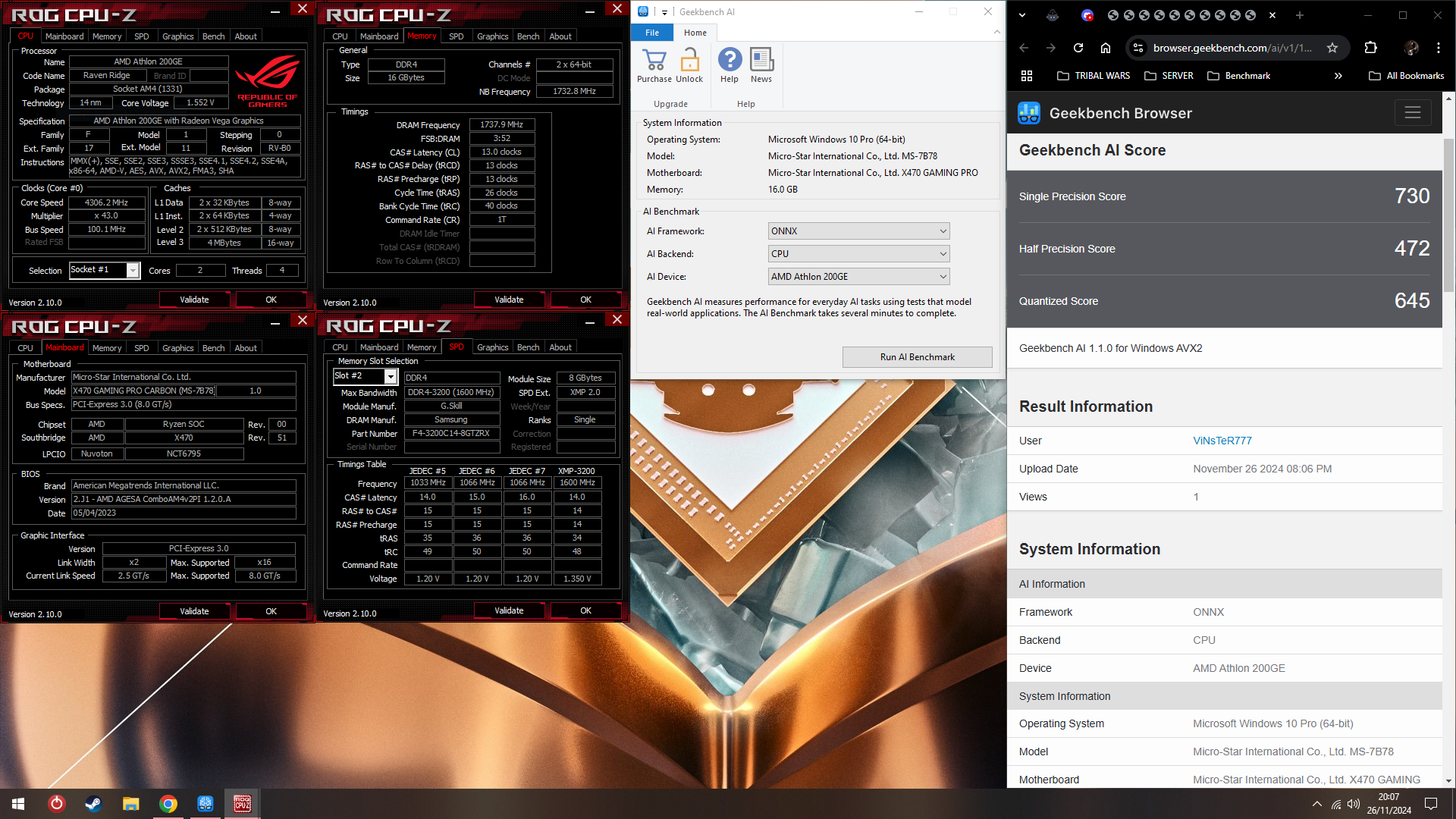Click the Steam taskbar icon
This screenshot has height=819, width=1456.
93,804
